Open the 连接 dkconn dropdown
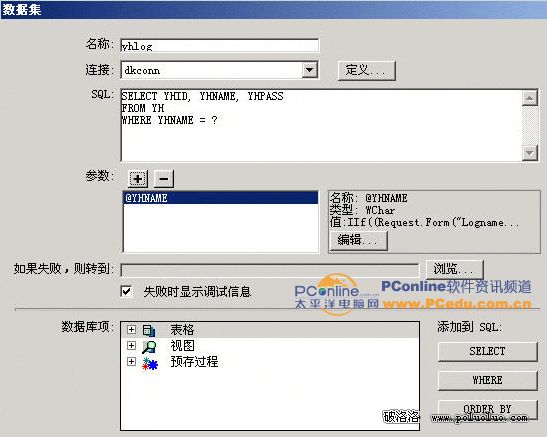 pos(309,70)
